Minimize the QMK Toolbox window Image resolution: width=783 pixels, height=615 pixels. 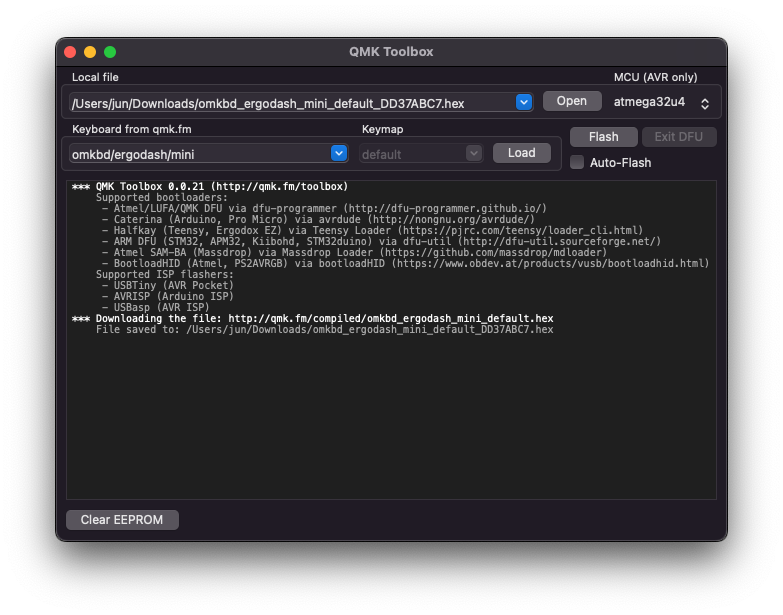[x=90, y=52]
